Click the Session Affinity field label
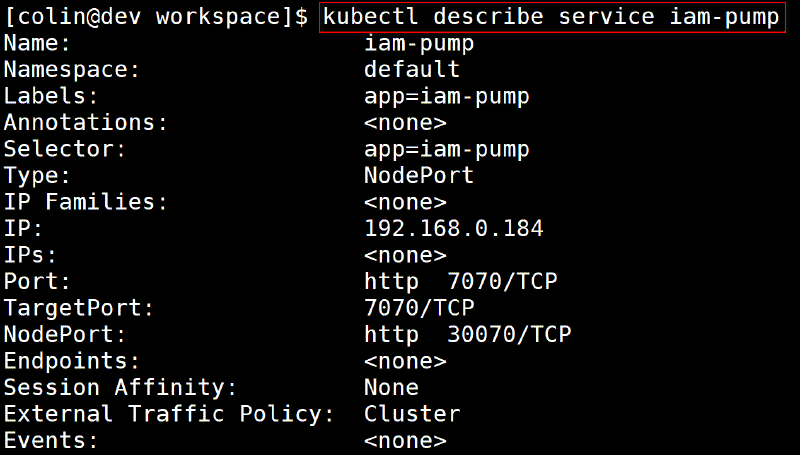Image resolution: width=800 pixels, height=455 pixels. coord(121,387)
